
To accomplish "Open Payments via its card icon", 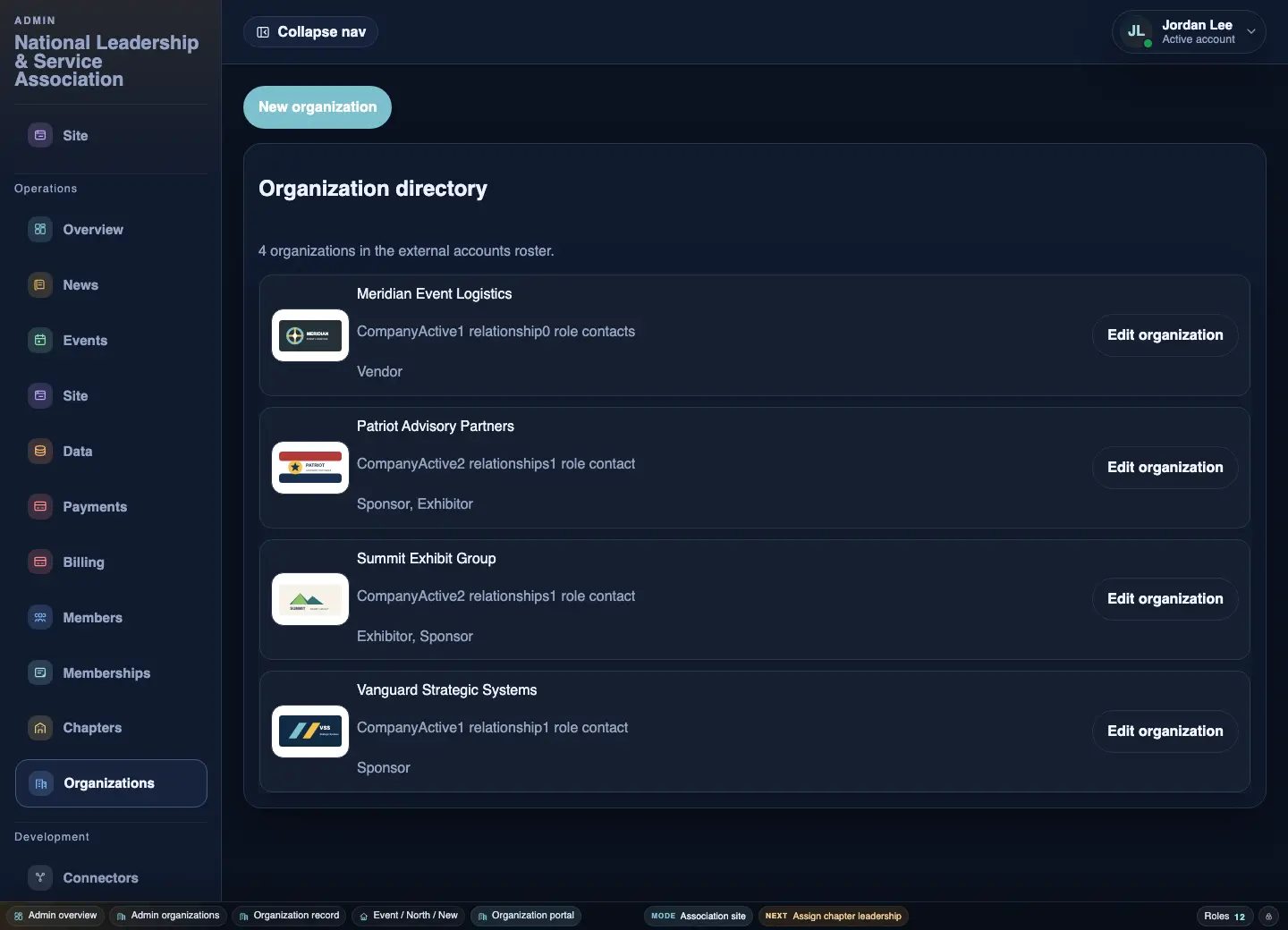I will [x=40, y=507].
